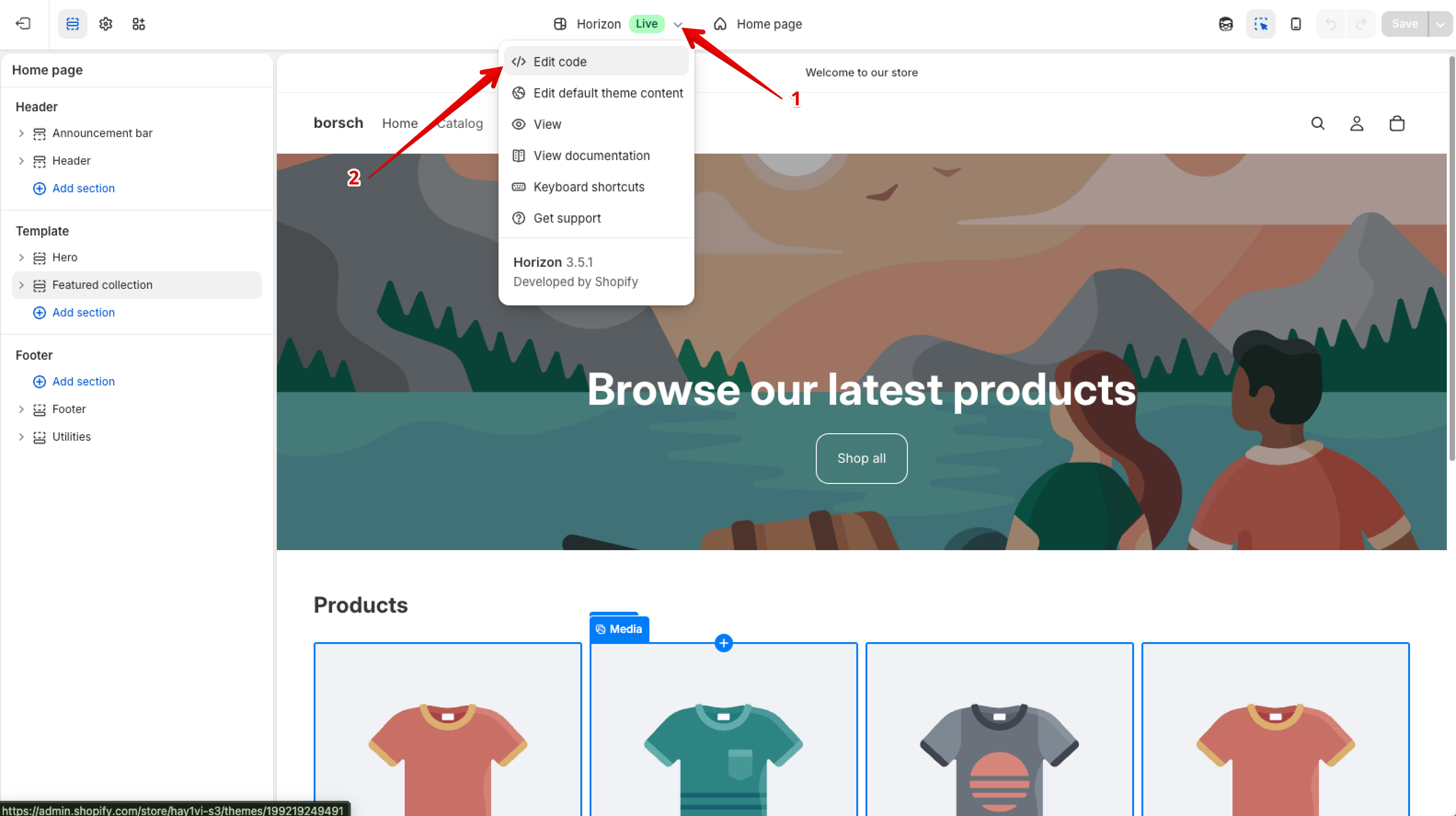The width and height of the screenshot is (1456, 816).
Task: Expand the Footer section row
Action: point(21,409)
